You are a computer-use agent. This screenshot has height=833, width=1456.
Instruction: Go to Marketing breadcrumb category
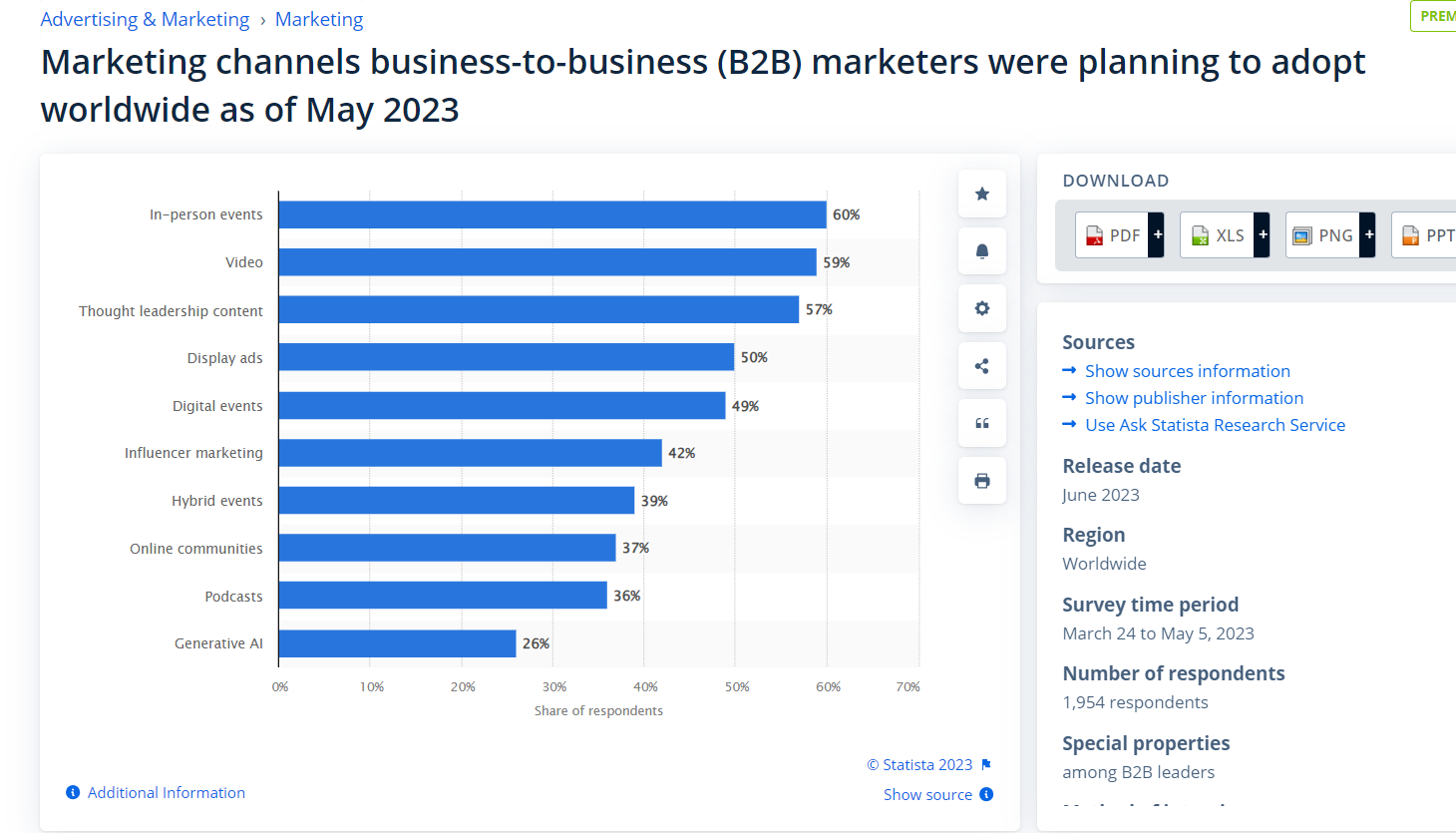pyautogui.click(x=319, y=20)
